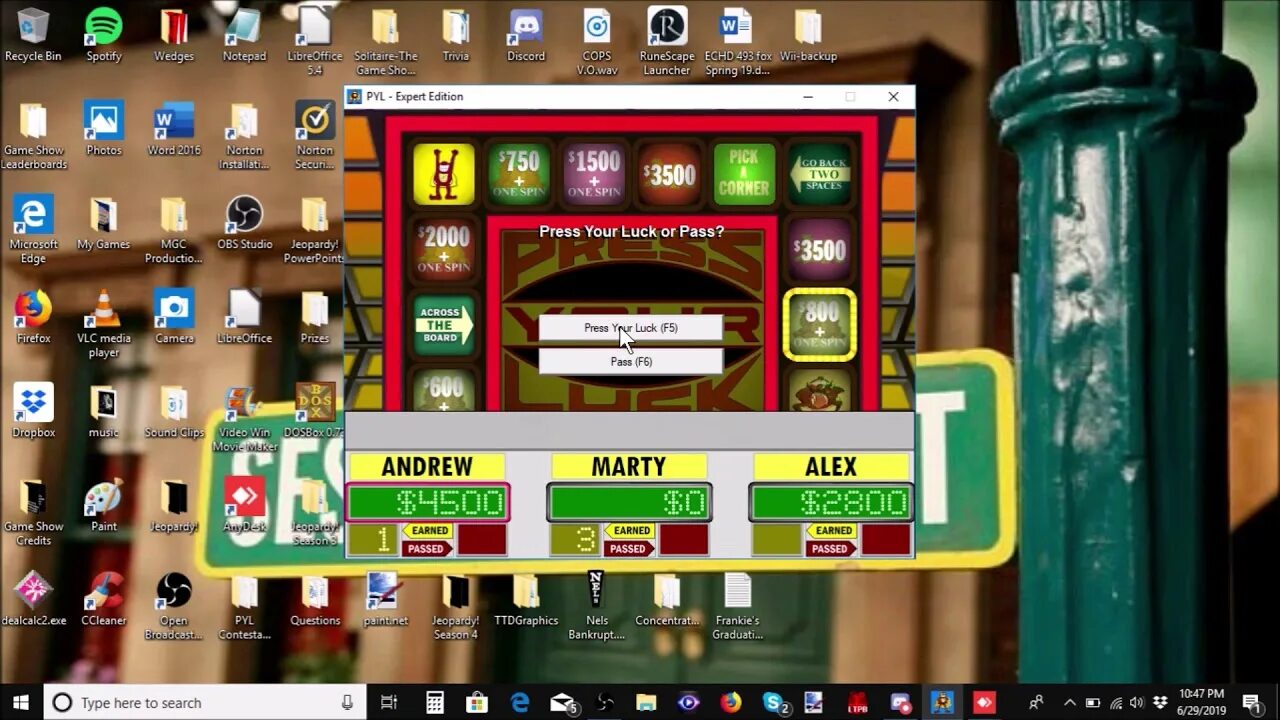This screenshot has width=1280, height=720.
Task: Open the COPS V.O.wav audio file
Action: [x=597, y=41]
